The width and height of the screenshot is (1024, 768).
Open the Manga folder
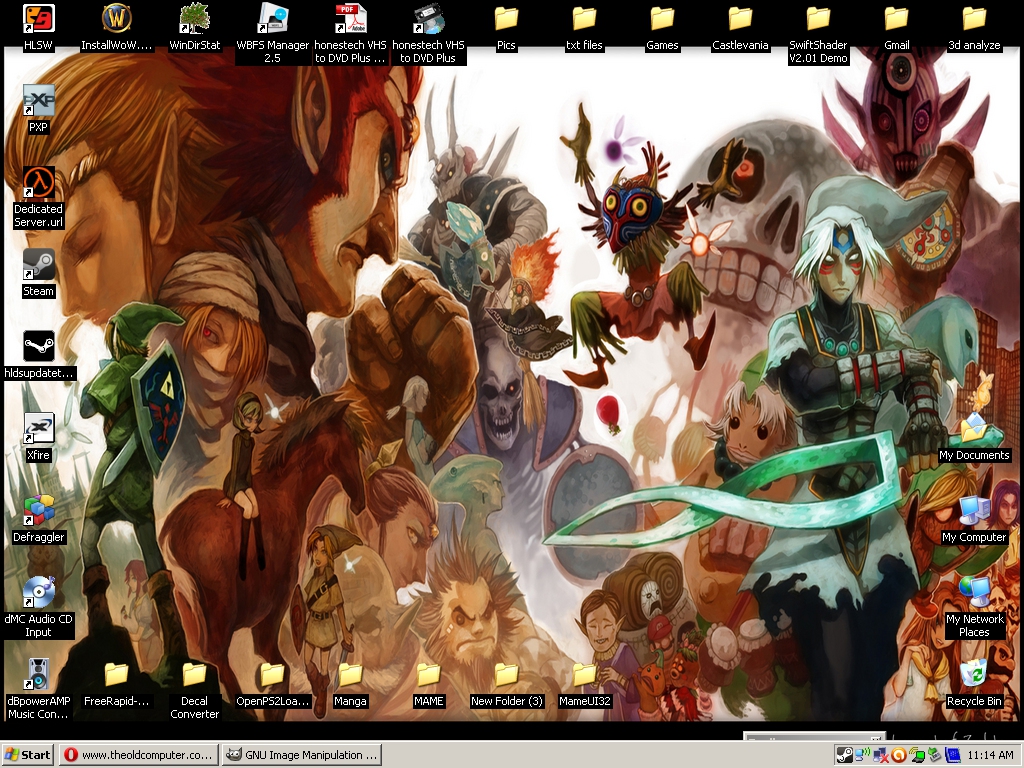[350, 675]
